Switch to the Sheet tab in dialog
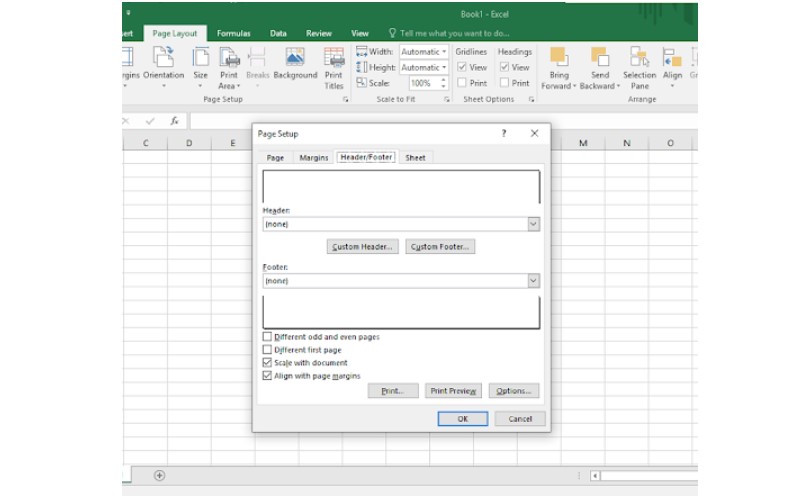The height and width of the screenshot is (501, 800). pos(415,158)
